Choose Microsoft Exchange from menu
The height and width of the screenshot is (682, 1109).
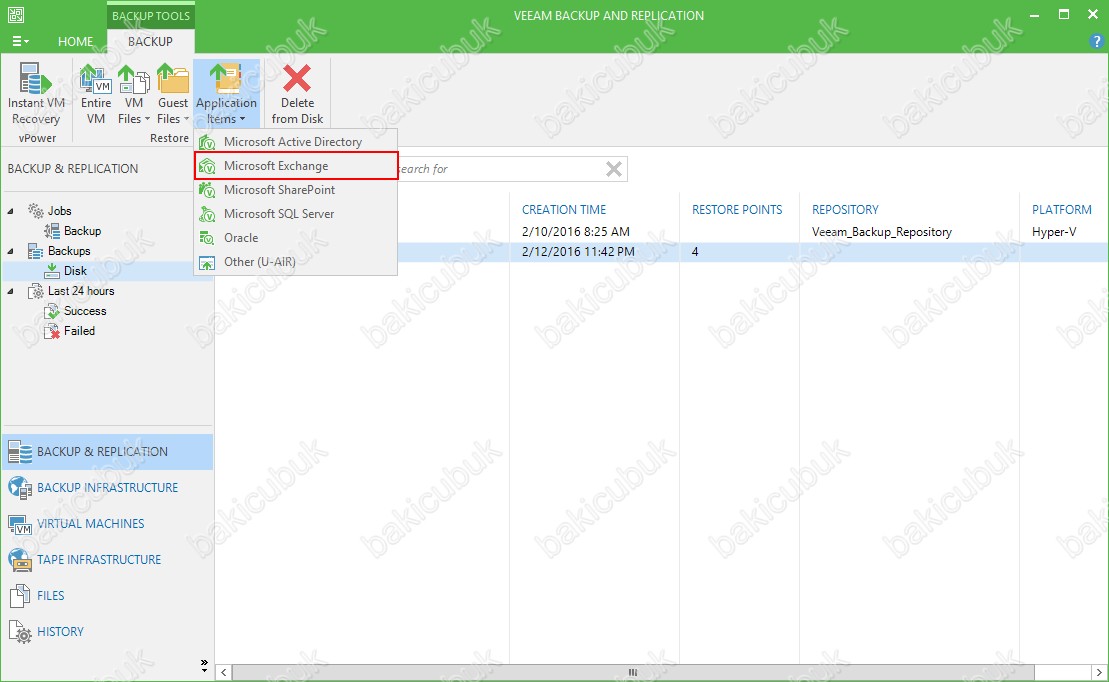pos(296,166)
